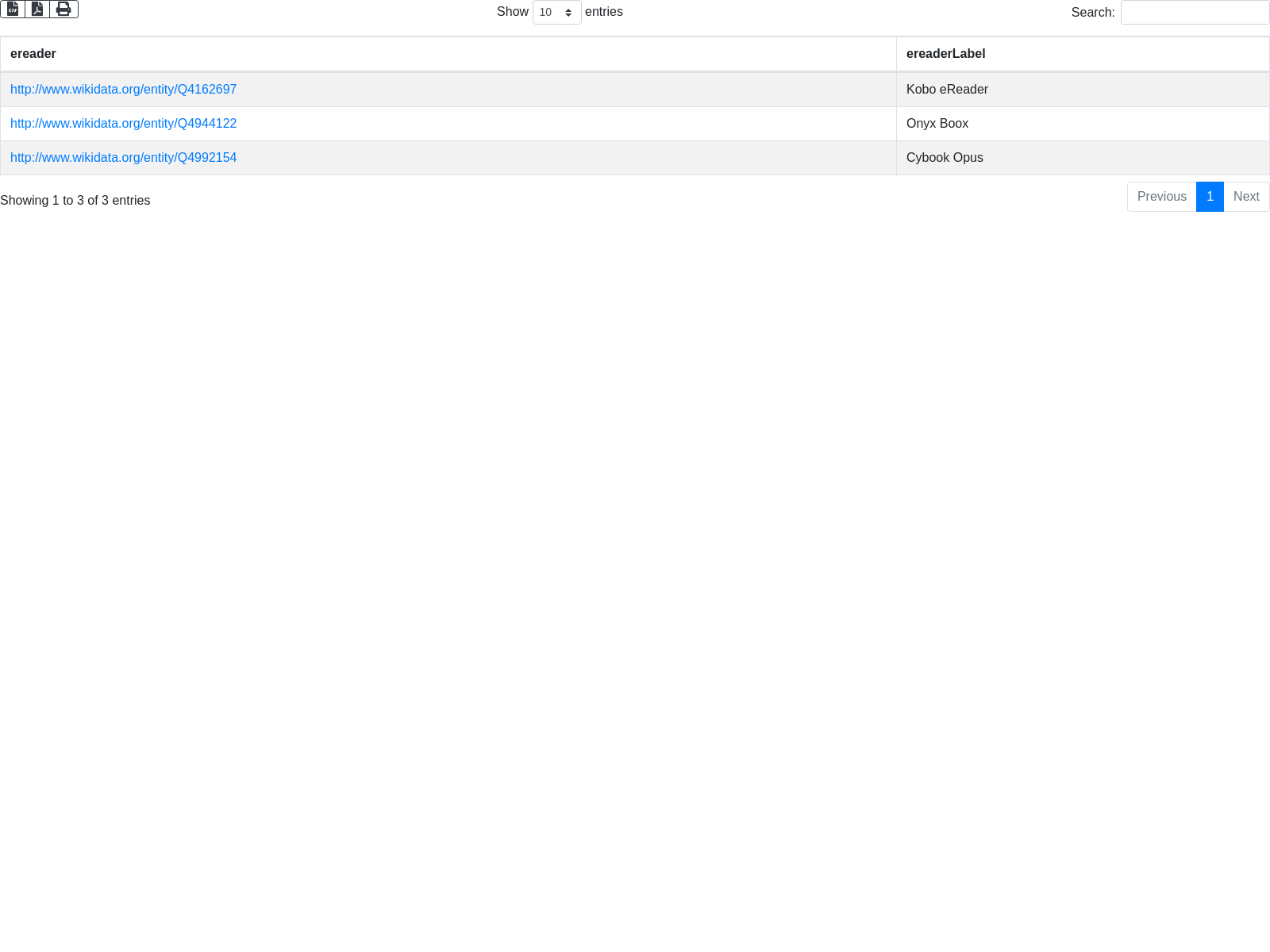Print the table using printer icon
This screenshot has width=1270, height=952.
(x=63, y=9)
